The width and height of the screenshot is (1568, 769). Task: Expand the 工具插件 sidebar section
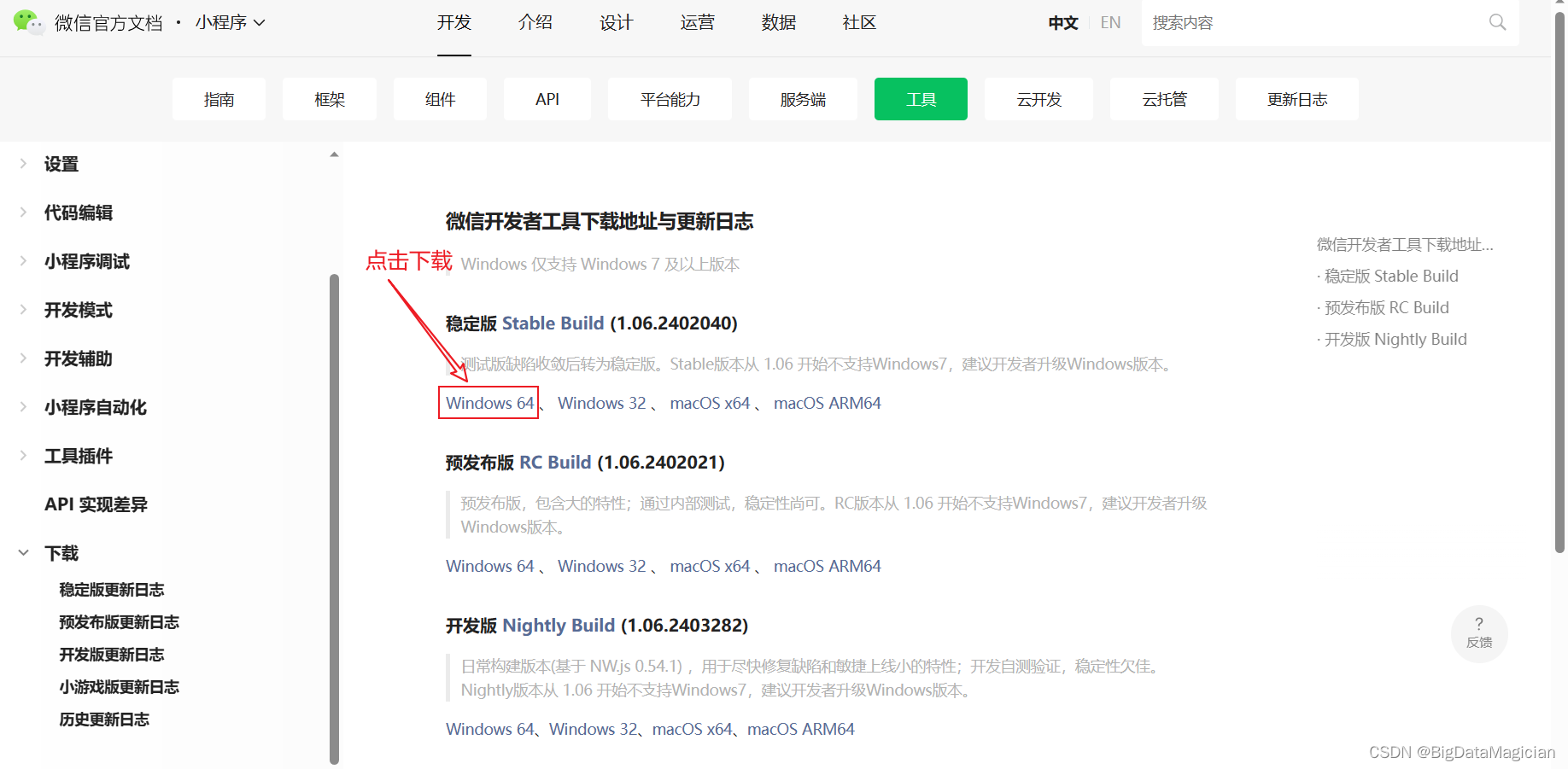tap(23, 456)
